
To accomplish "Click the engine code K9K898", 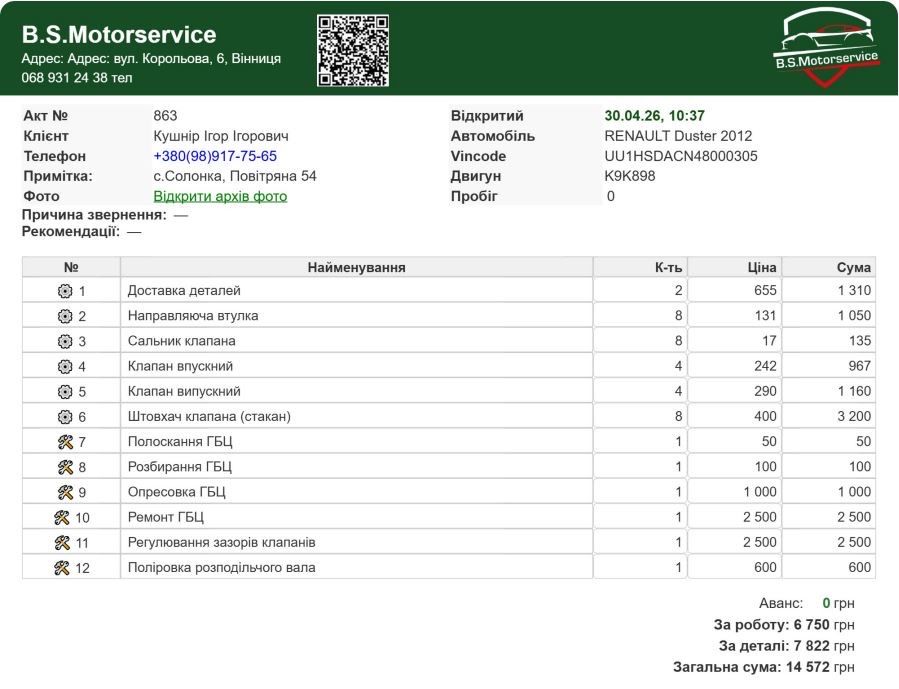I will tap(630, 177).
